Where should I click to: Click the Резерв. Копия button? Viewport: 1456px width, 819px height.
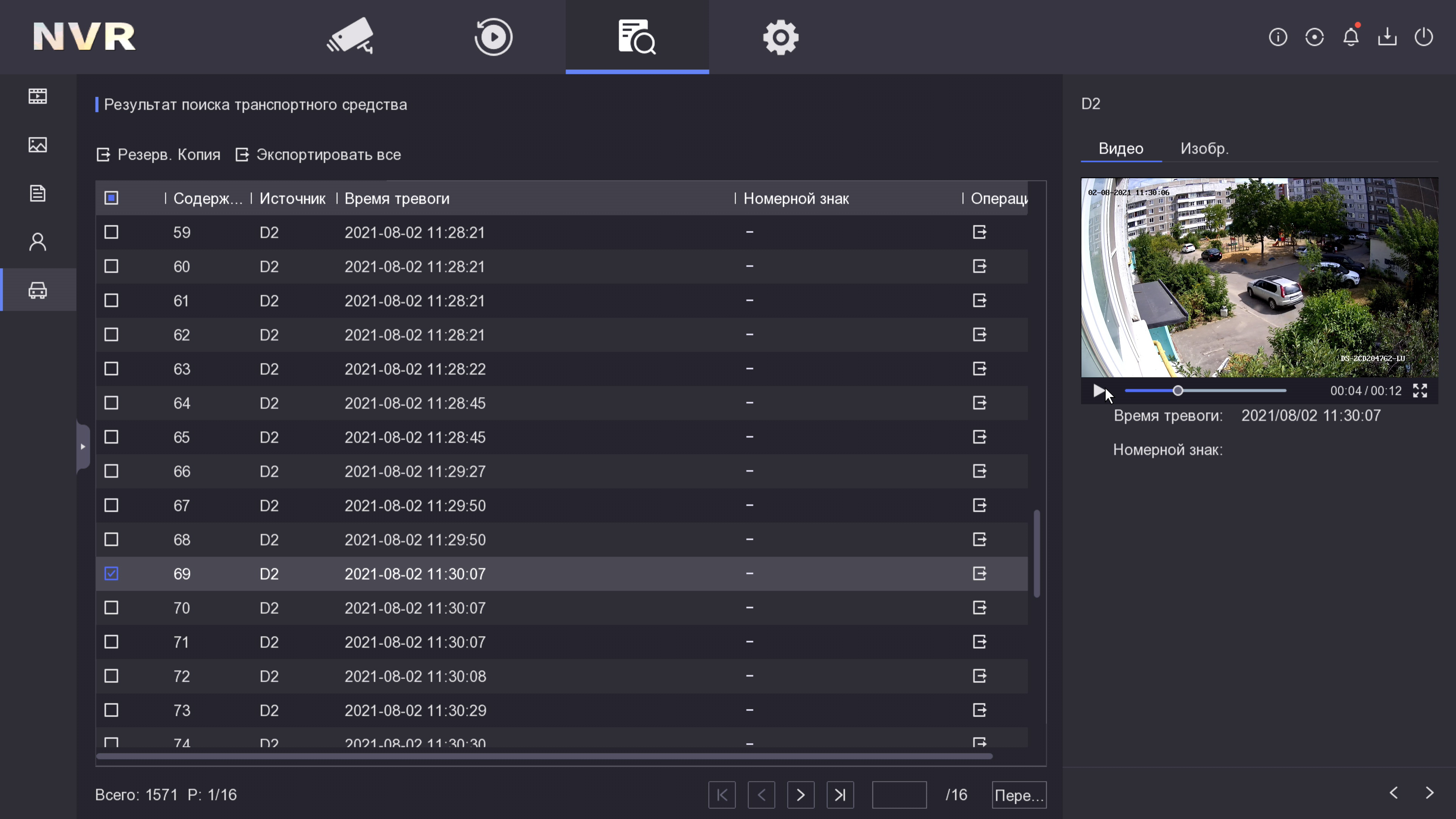[159, 155]
